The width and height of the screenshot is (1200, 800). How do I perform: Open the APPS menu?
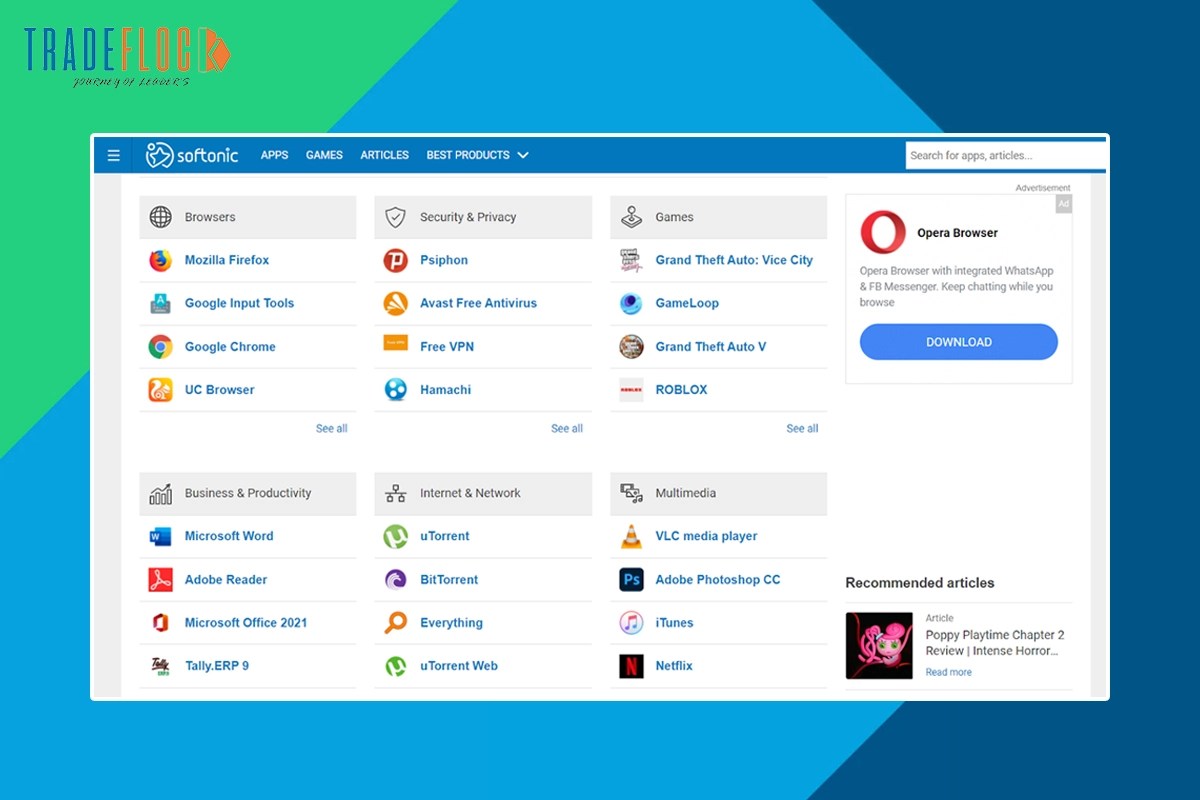(274, 155)
